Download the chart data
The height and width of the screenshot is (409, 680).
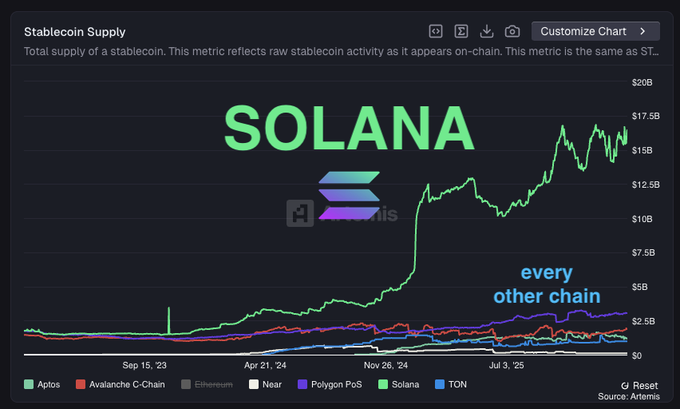tap(487, 31)
